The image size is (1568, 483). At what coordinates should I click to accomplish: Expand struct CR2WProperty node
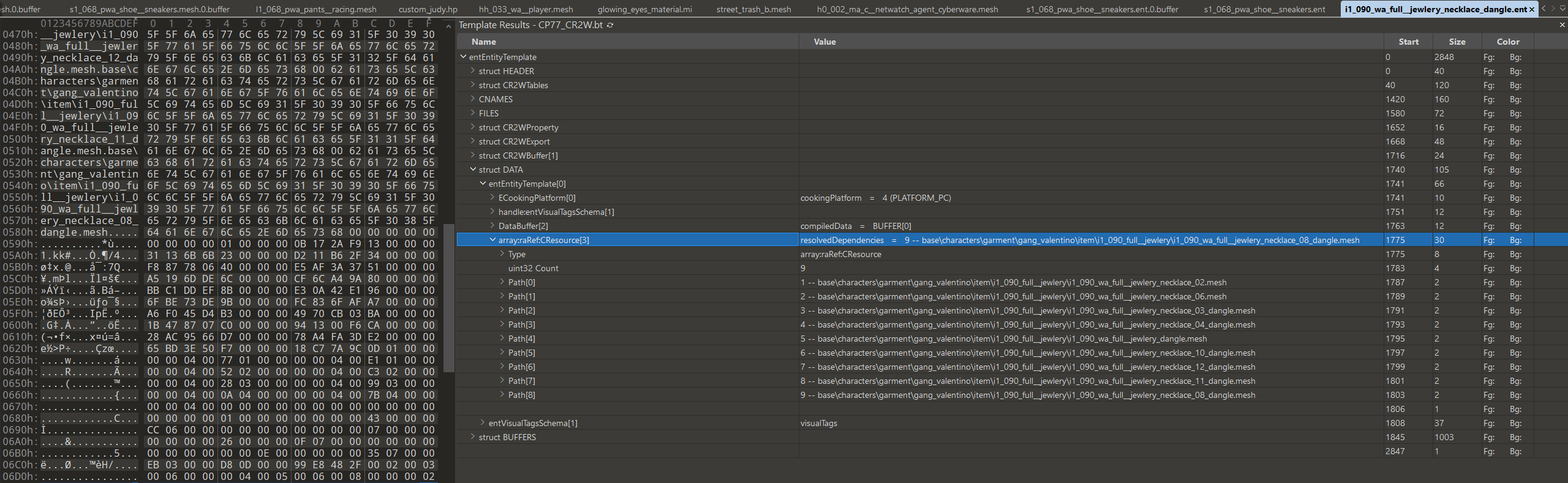click(473, 127)
